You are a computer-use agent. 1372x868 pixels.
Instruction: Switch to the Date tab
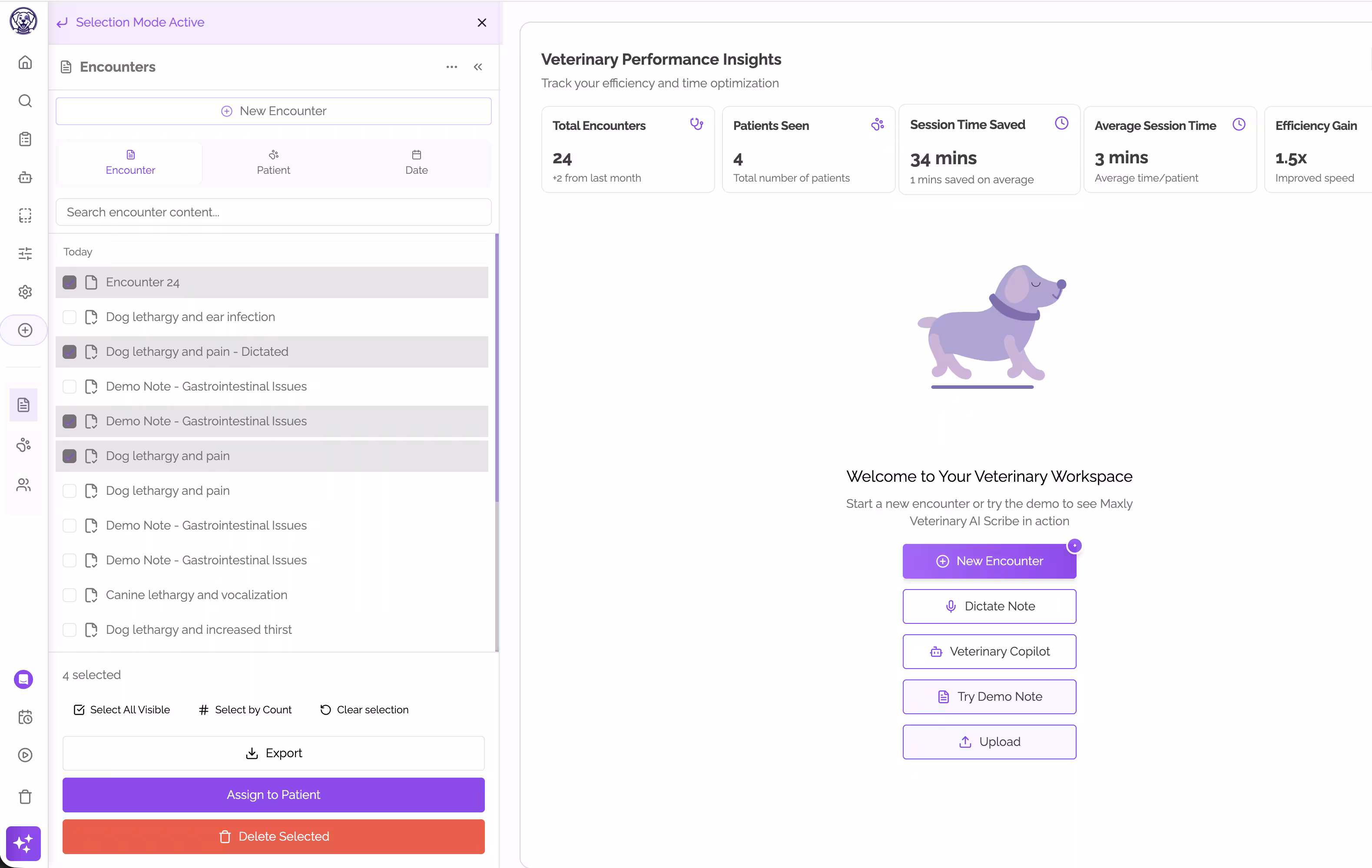(x=417, y=163)
